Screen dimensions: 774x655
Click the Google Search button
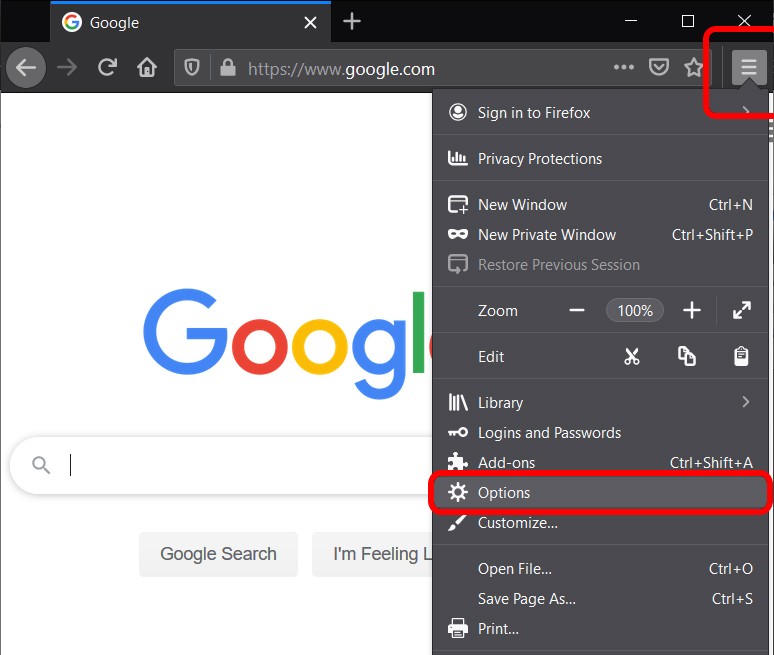(218, 554)
